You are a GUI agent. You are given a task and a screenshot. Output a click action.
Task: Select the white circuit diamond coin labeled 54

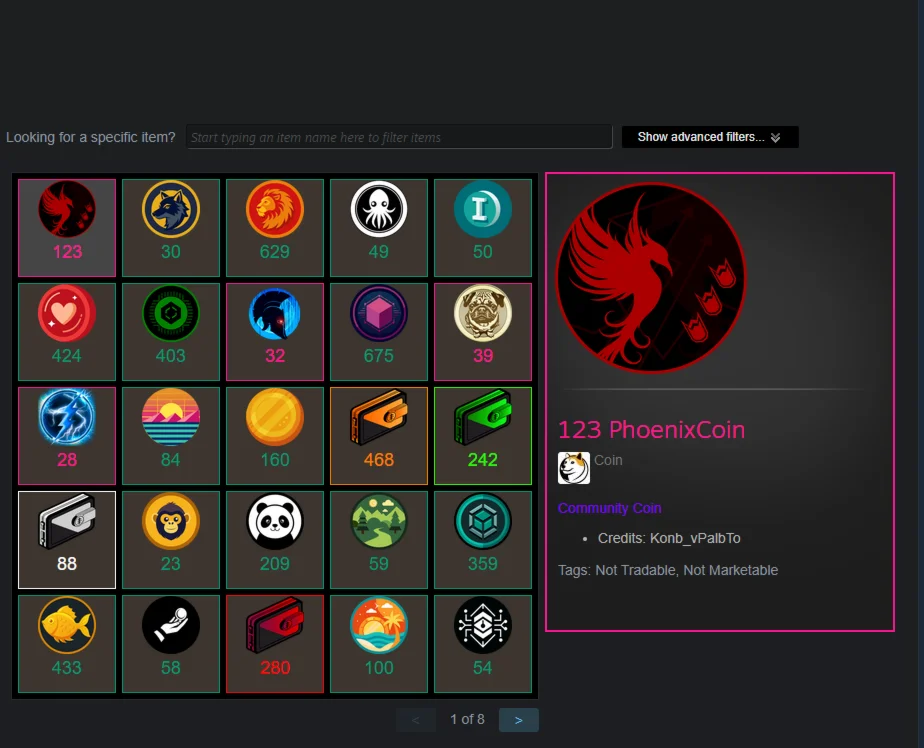(x=483, y=644)
